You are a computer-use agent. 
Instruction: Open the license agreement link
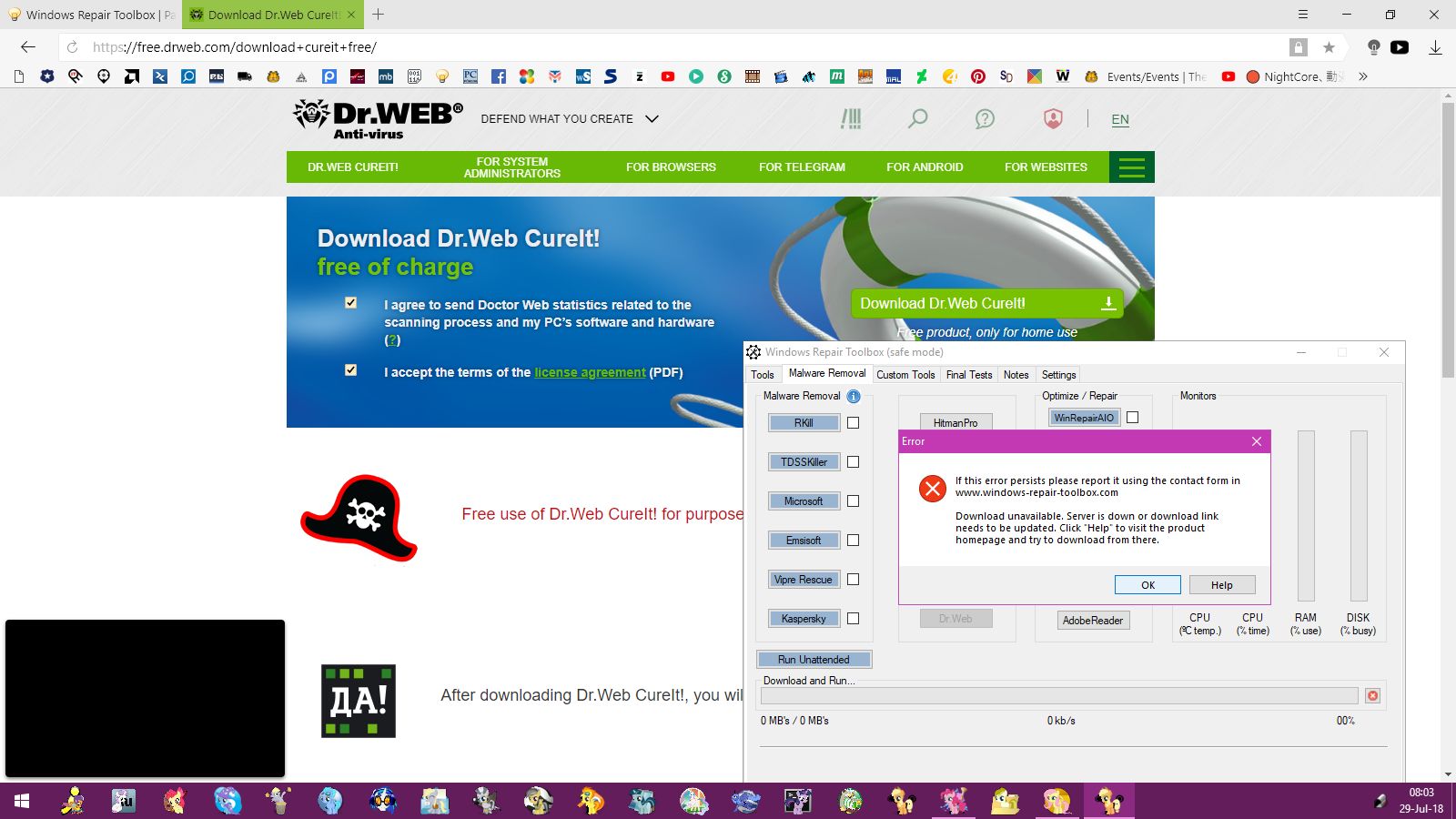[x=590, y=372]
